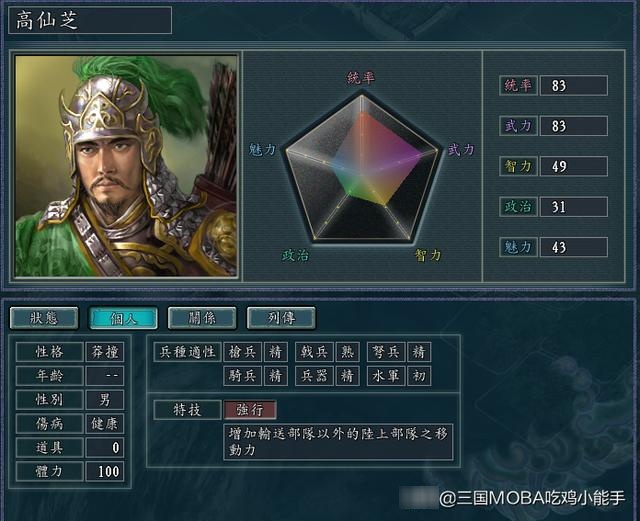Select the 個人 tab
640x521 pixels.
[123, 318]
